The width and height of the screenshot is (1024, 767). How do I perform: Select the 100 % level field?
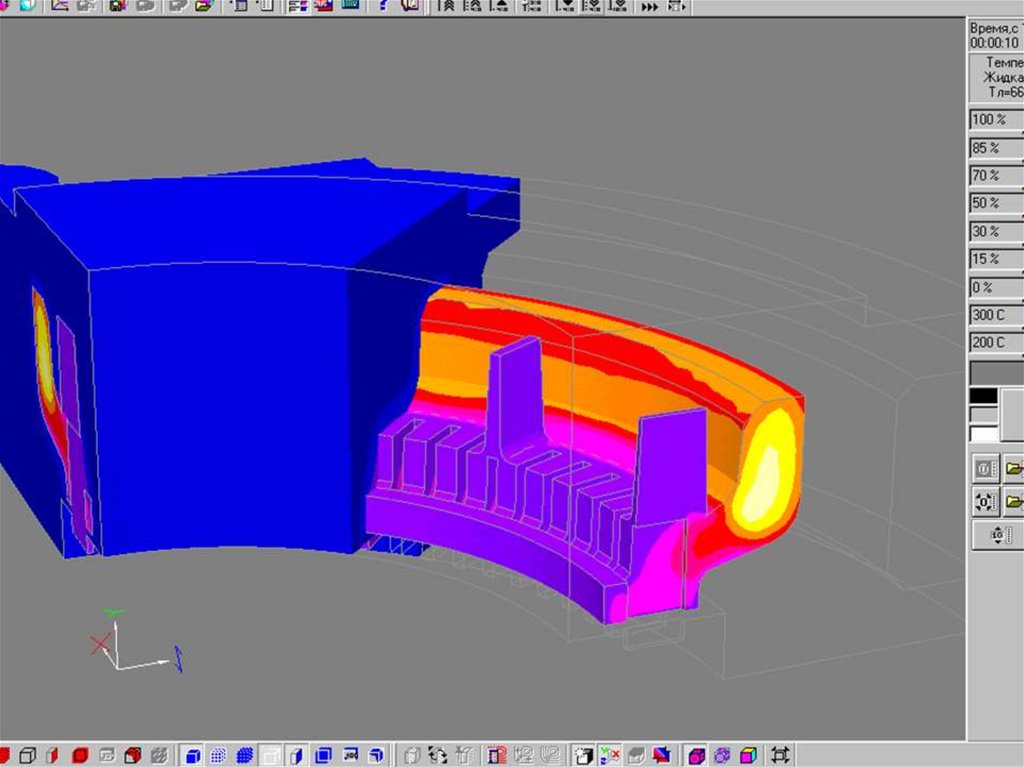coord(995,120)
